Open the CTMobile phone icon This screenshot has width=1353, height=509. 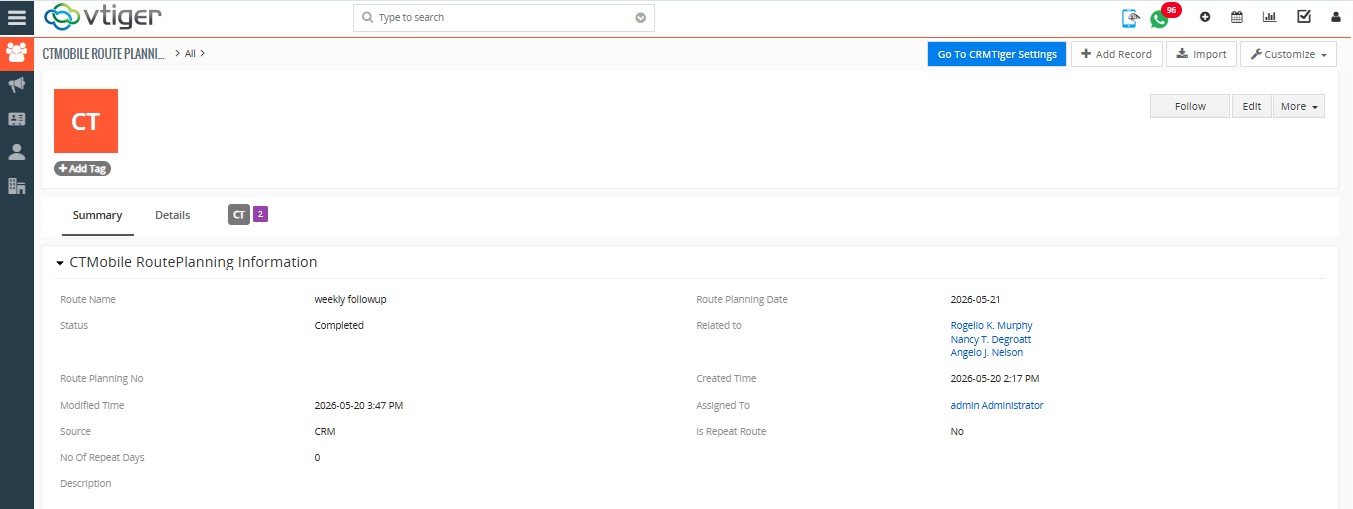tap(1130, 17)
